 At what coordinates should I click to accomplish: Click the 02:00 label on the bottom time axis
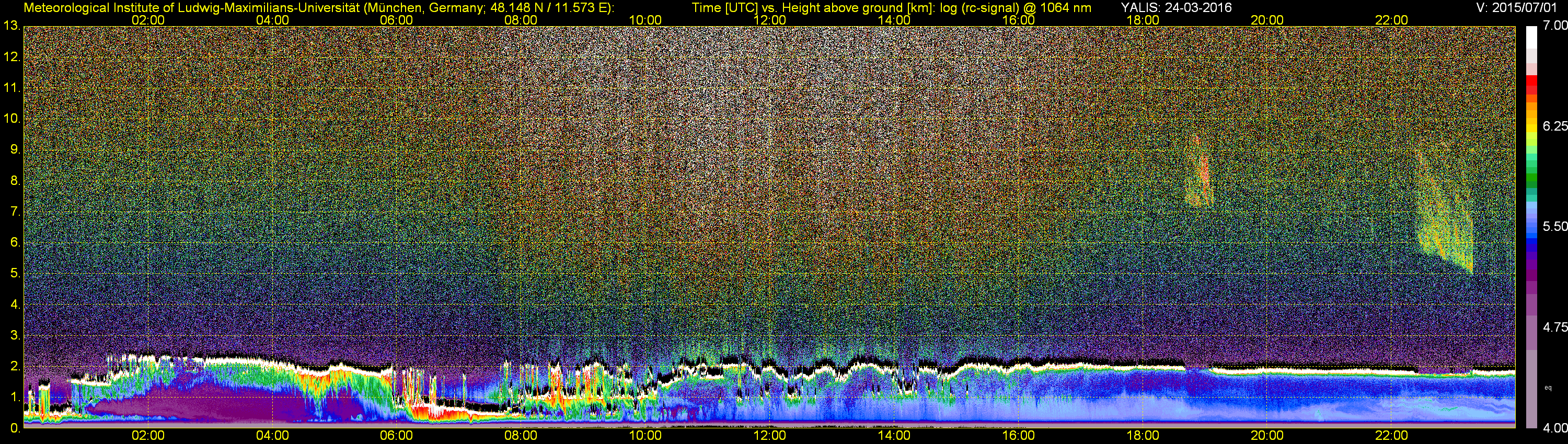148,436
